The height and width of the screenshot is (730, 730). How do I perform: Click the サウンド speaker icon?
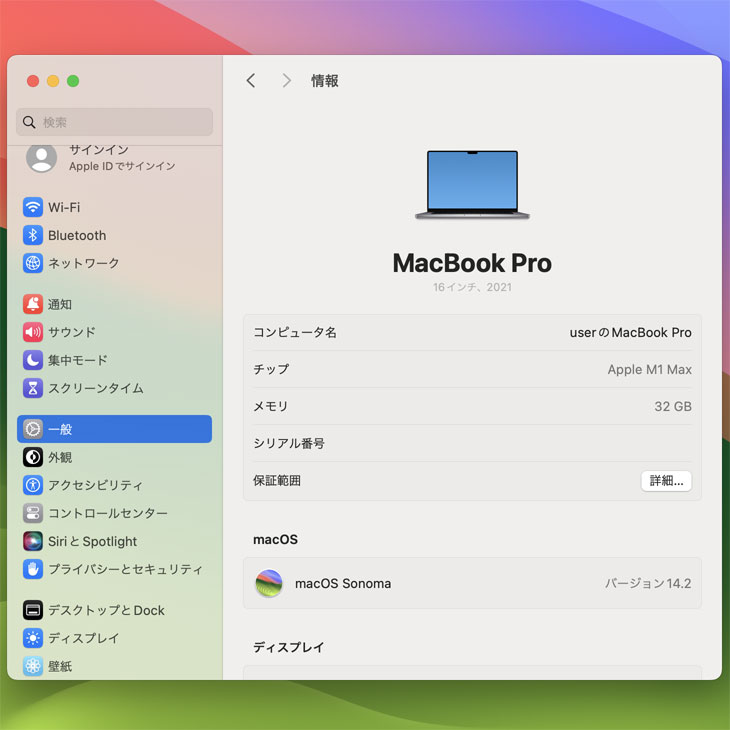33,332
